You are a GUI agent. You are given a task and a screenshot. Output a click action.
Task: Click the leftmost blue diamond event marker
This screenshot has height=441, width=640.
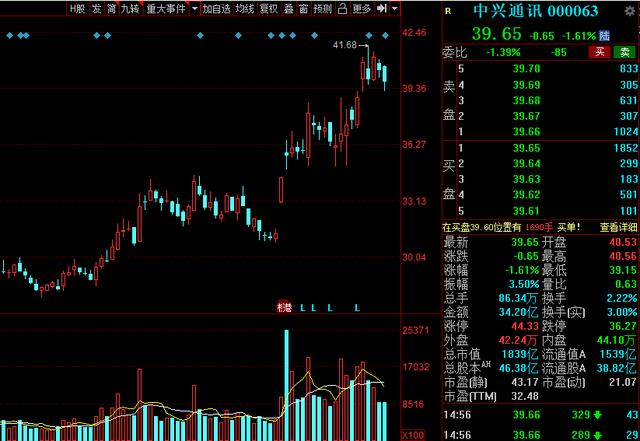(x=10, y=36)
